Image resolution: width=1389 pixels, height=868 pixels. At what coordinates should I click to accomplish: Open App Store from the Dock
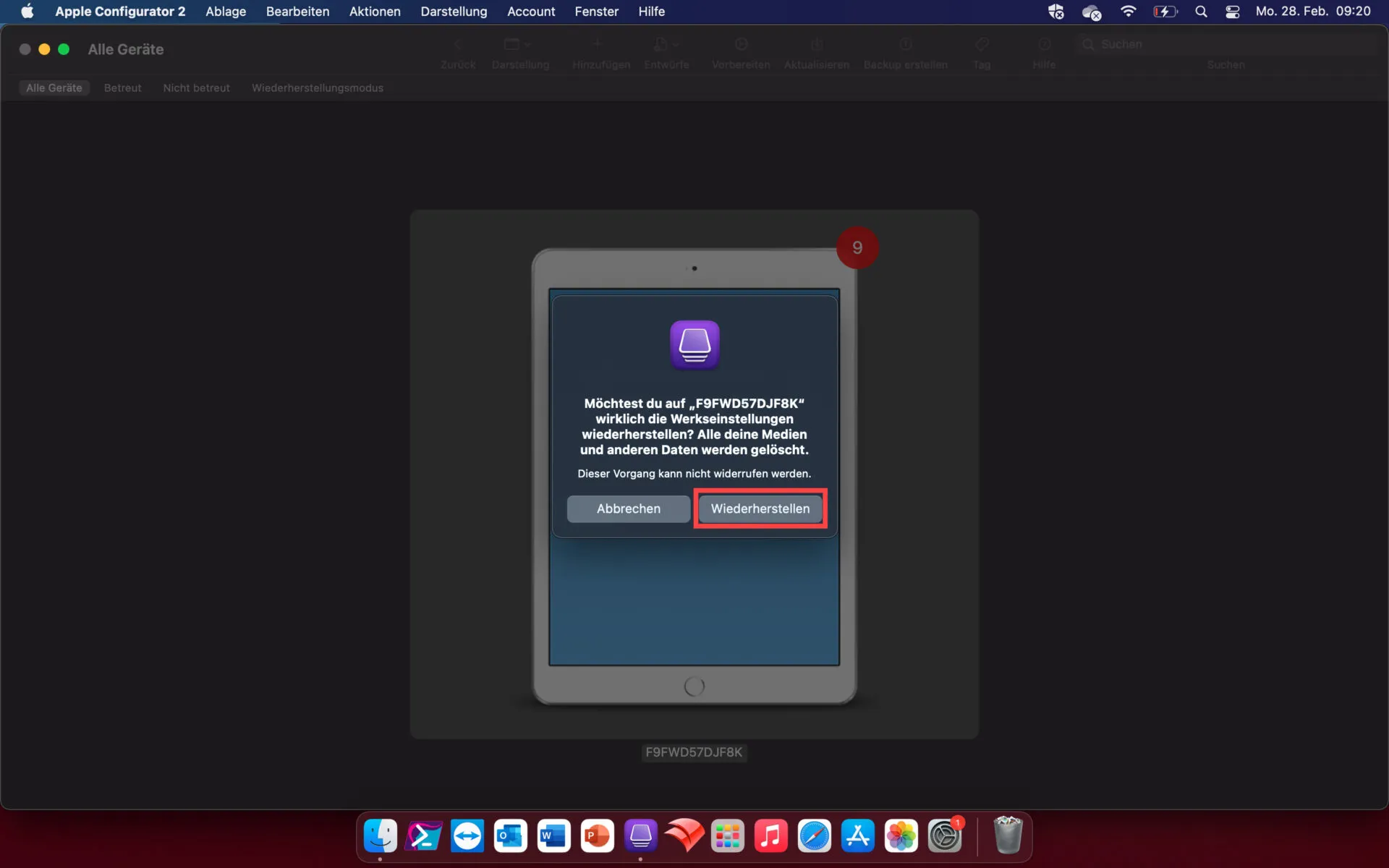pyautogui.click(x=858, y=836)
